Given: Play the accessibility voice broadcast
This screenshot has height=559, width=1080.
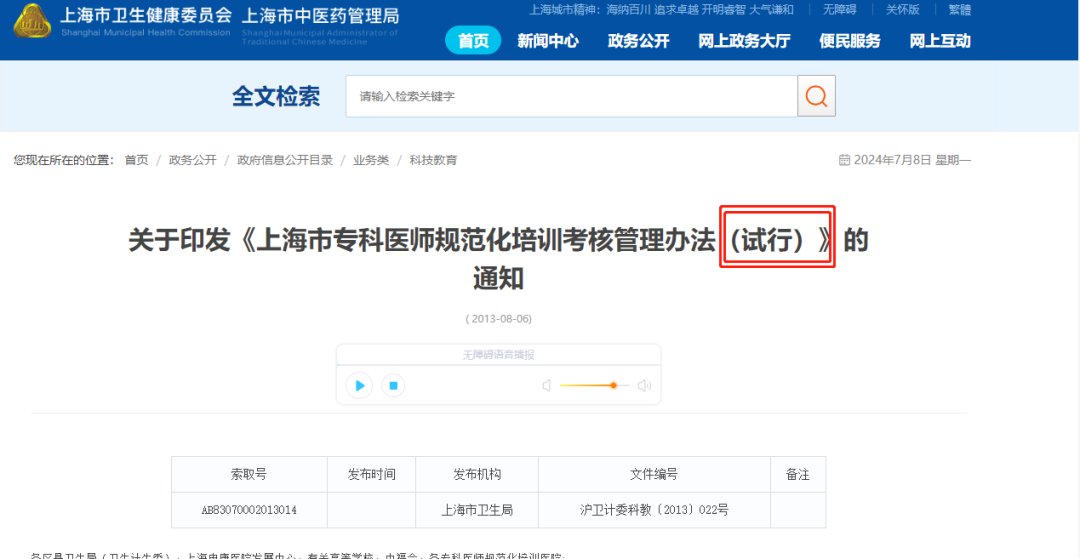Looking at the screenshot, I should (x=360, y=386).
